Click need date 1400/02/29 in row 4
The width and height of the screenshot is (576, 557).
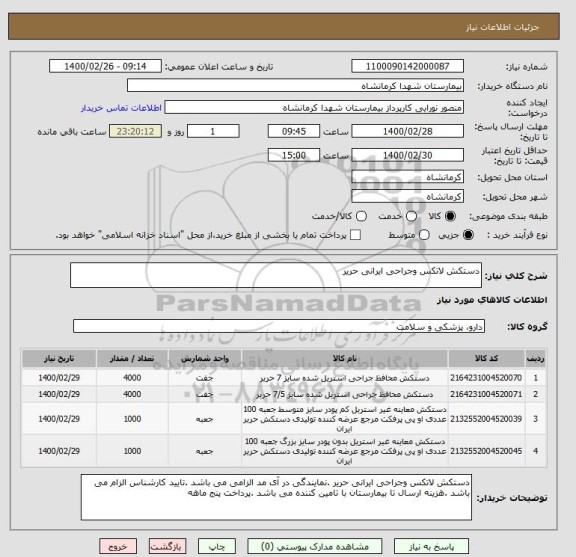click(x=59, y=451)
